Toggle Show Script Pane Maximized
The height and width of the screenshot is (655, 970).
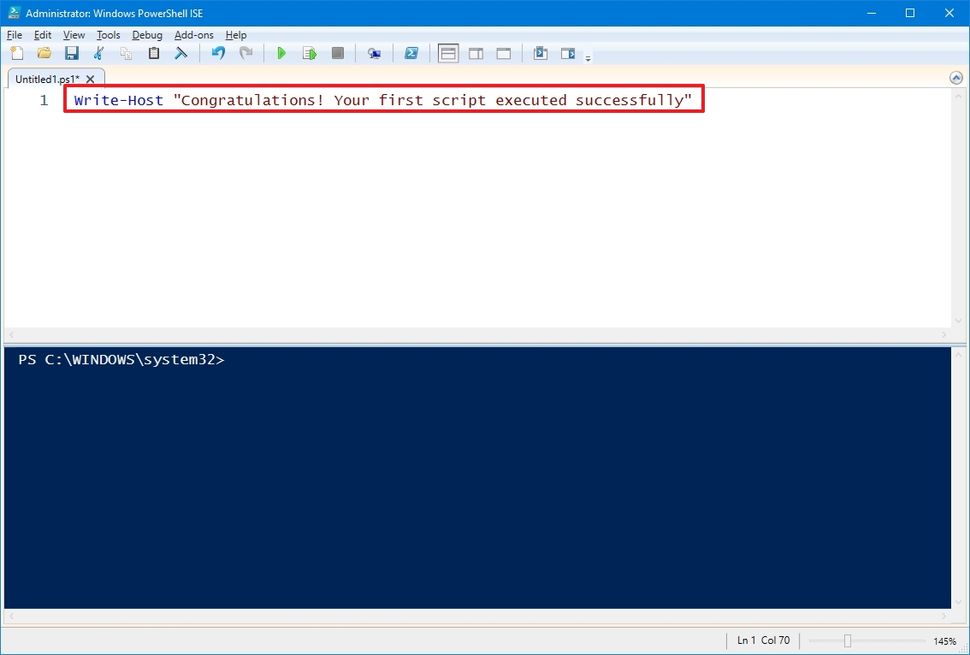503,53
